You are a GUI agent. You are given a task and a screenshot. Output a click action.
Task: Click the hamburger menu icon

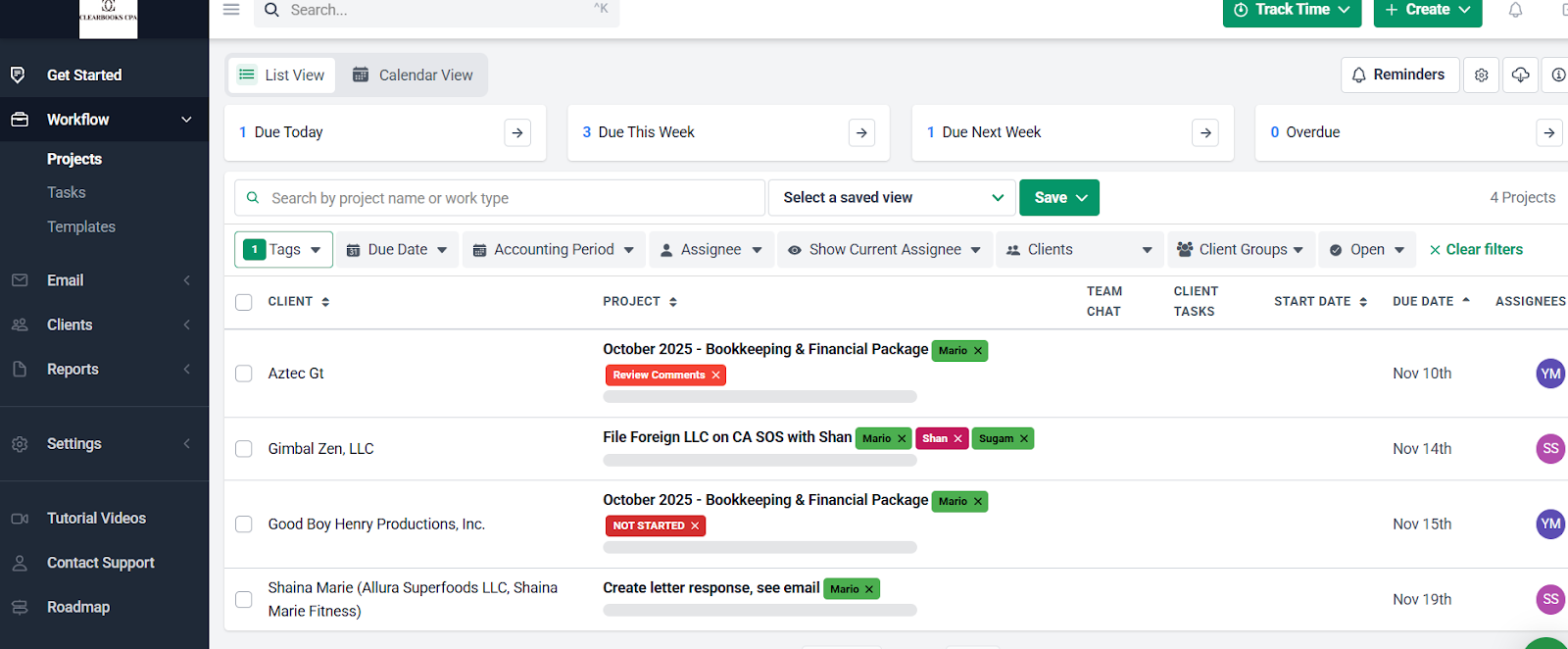(231, 10)
